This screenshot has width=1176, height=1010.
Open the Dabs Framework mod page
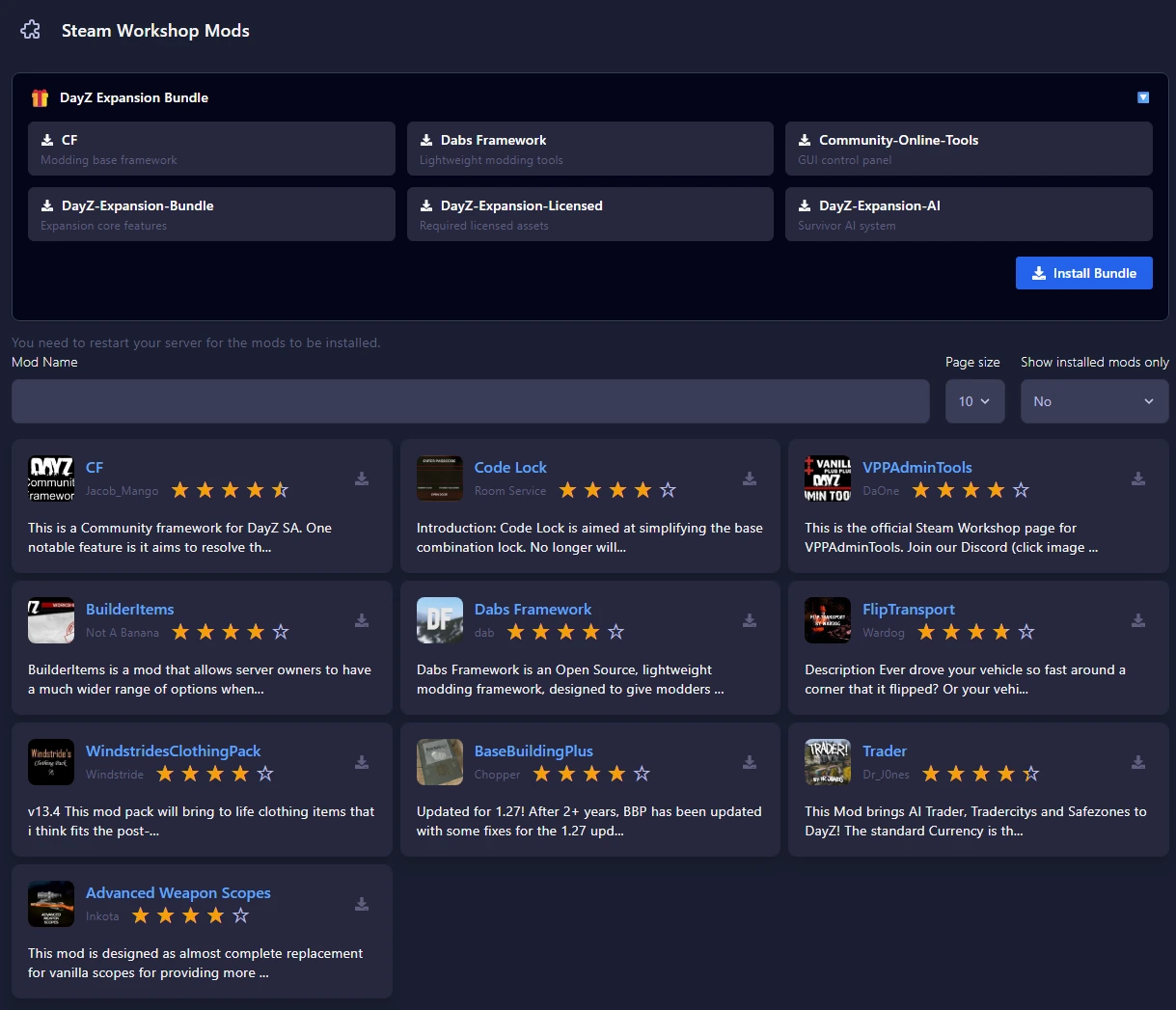(x=533, y=609)
